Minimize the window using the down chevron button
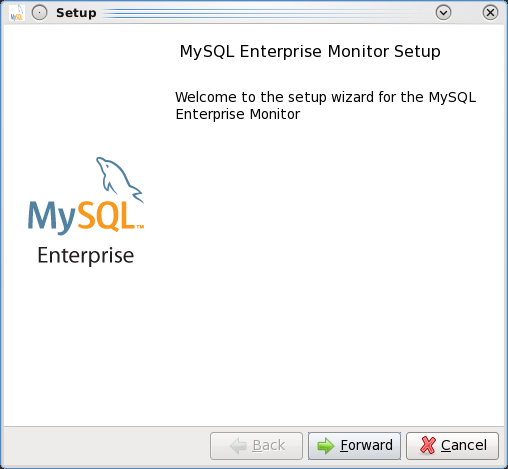 click(443, 13)
